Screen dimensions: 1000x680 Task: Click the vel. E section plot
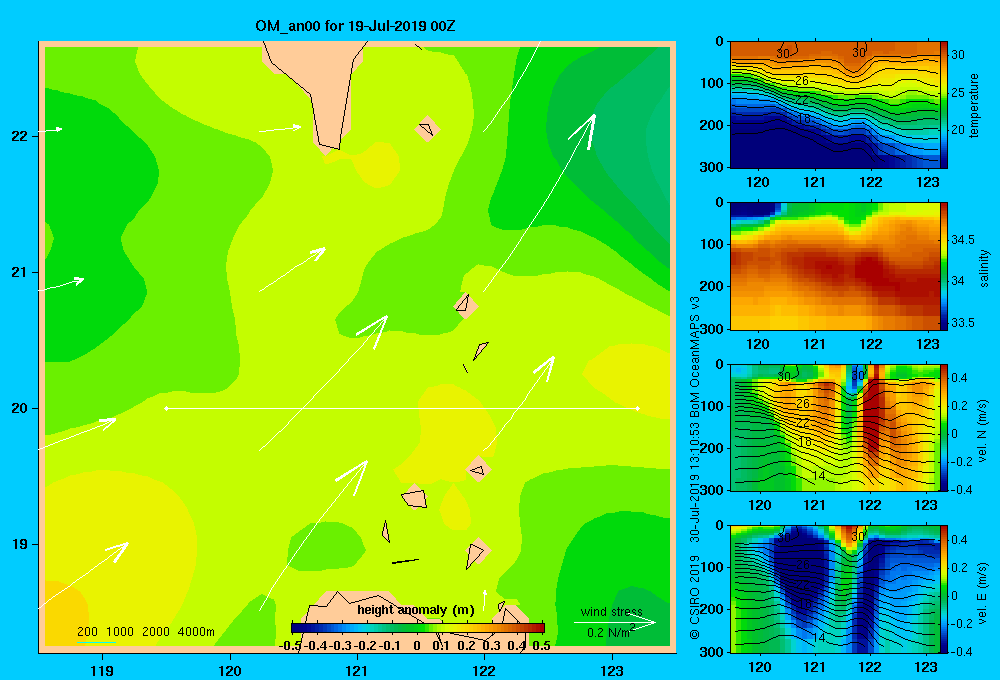(x=834, y=588)
